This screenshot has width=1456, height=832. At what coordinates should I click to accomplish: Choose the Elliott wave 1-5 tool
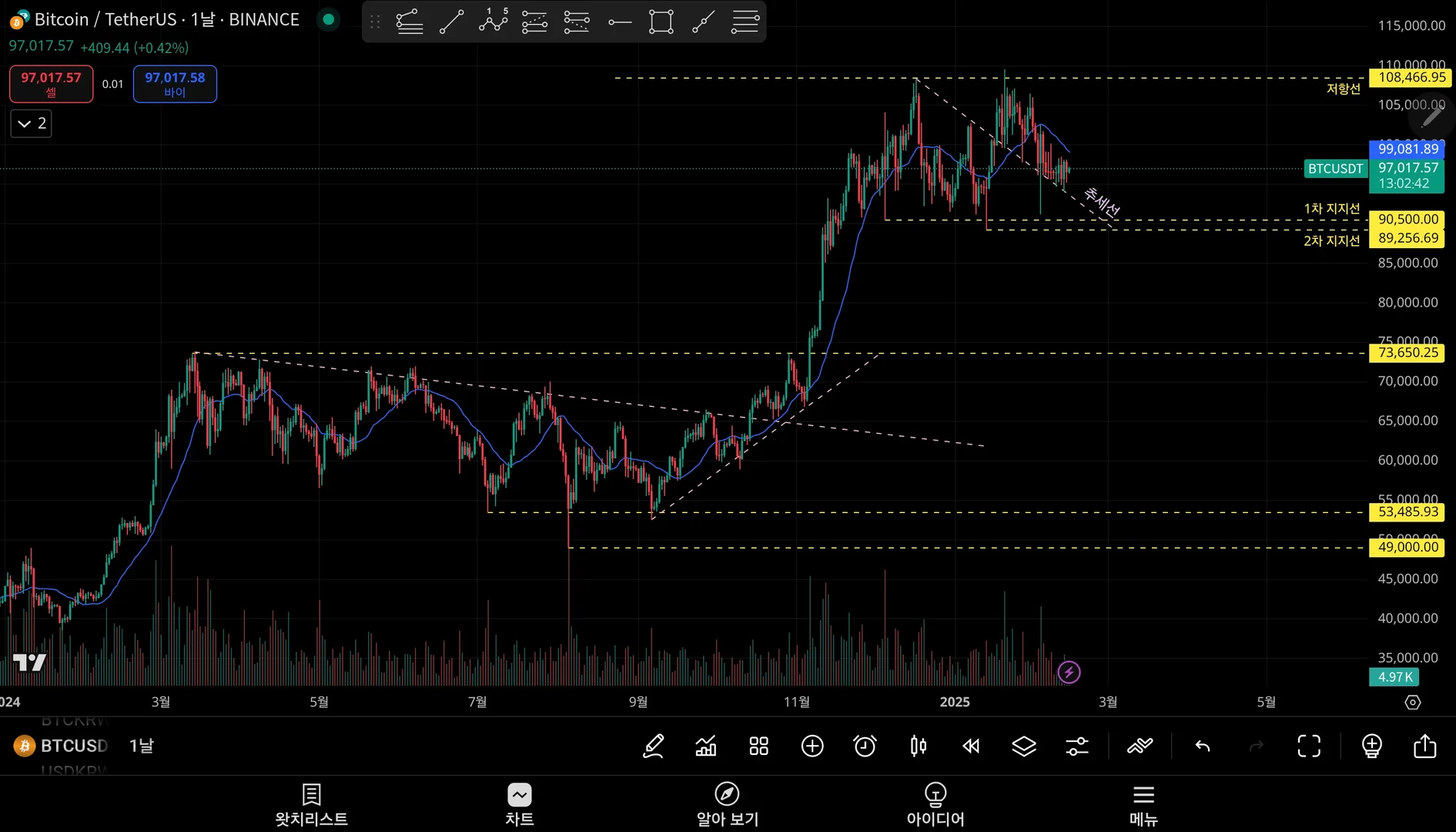tap(493, 22)
